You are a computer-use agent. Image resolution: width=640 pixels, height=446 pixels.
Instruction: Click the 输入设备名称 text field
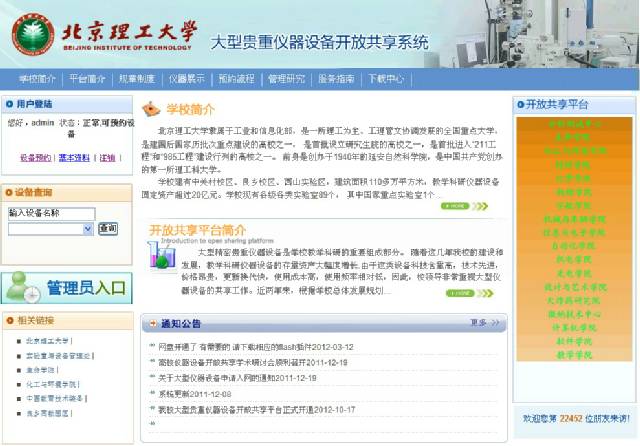coord(51,213)
